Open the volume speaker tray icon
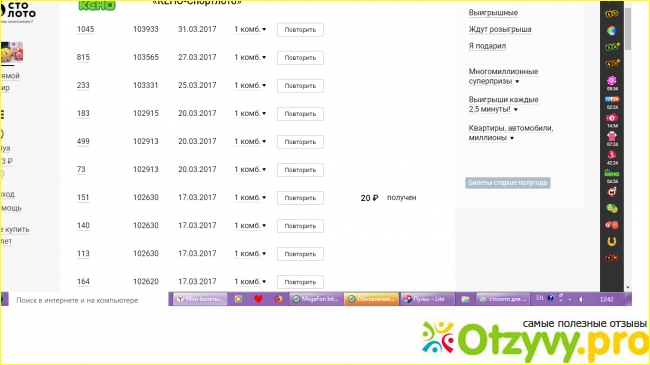650x365 pixels. click(x=581, y=299)
